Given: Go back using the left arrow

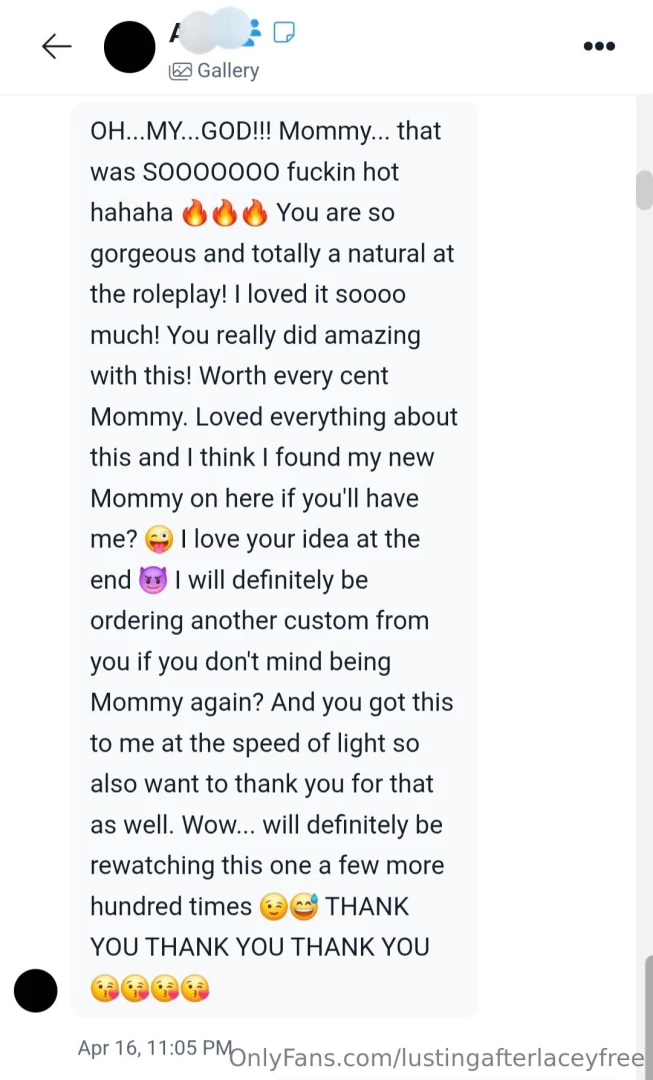Looking at the screenshot, I should coord(56,47).
